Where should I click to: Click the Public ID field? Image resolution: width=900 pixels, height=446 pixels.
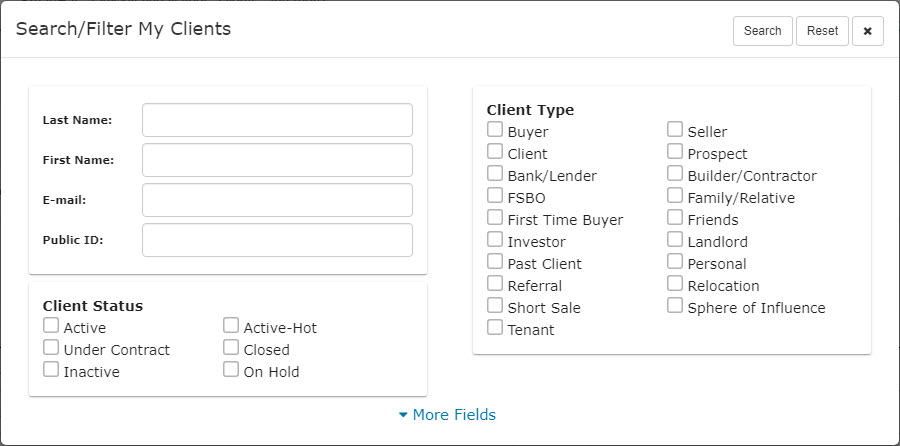(x=277, y=240)
